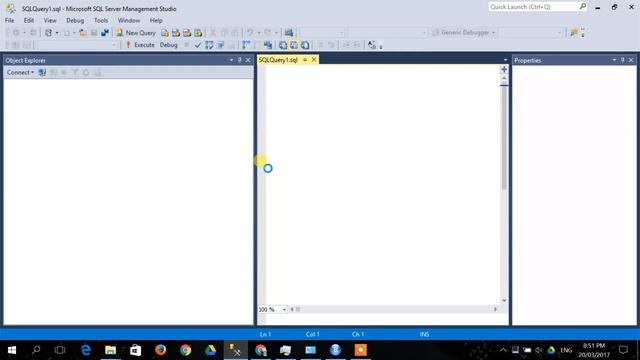Open Activity Monitor toolbar icon

coord(289,33)
